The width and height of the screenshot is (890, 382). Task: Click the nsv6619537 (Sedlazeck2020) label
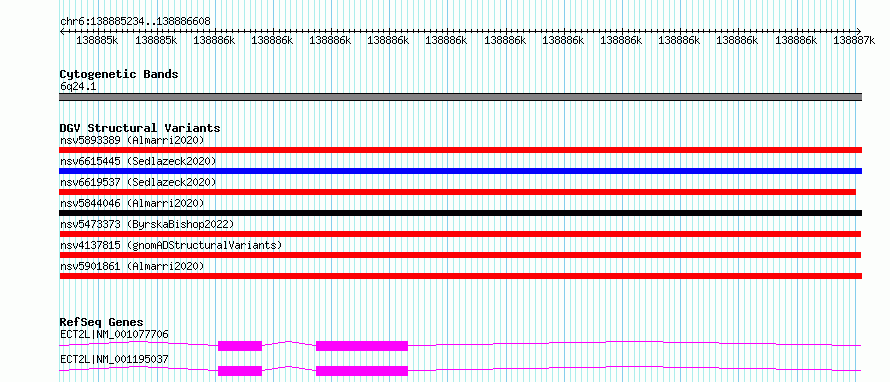click(138, 182)
